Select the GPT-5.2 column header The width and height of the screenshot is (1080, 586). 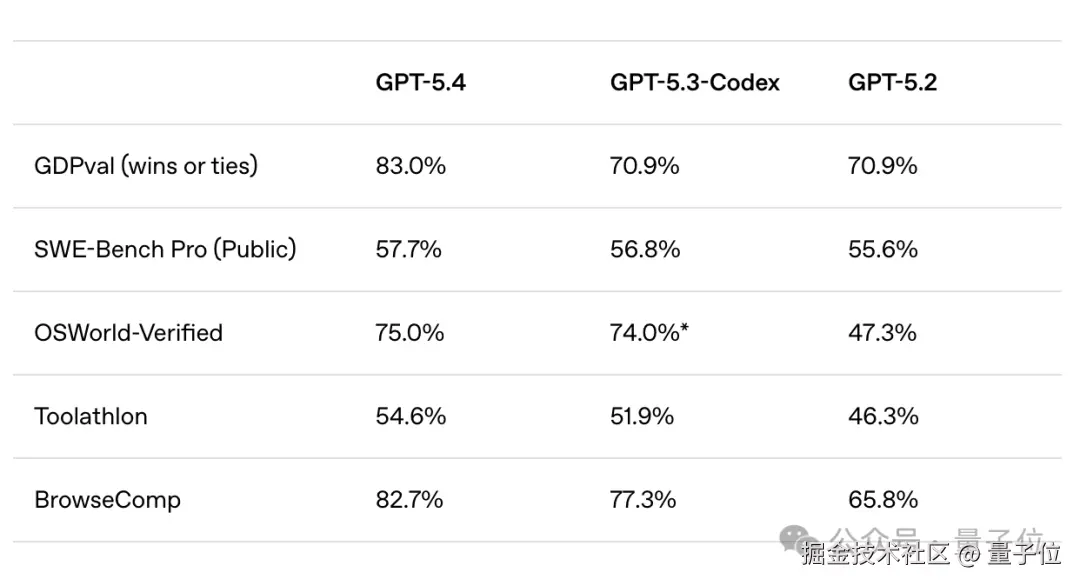coord(892,83)
